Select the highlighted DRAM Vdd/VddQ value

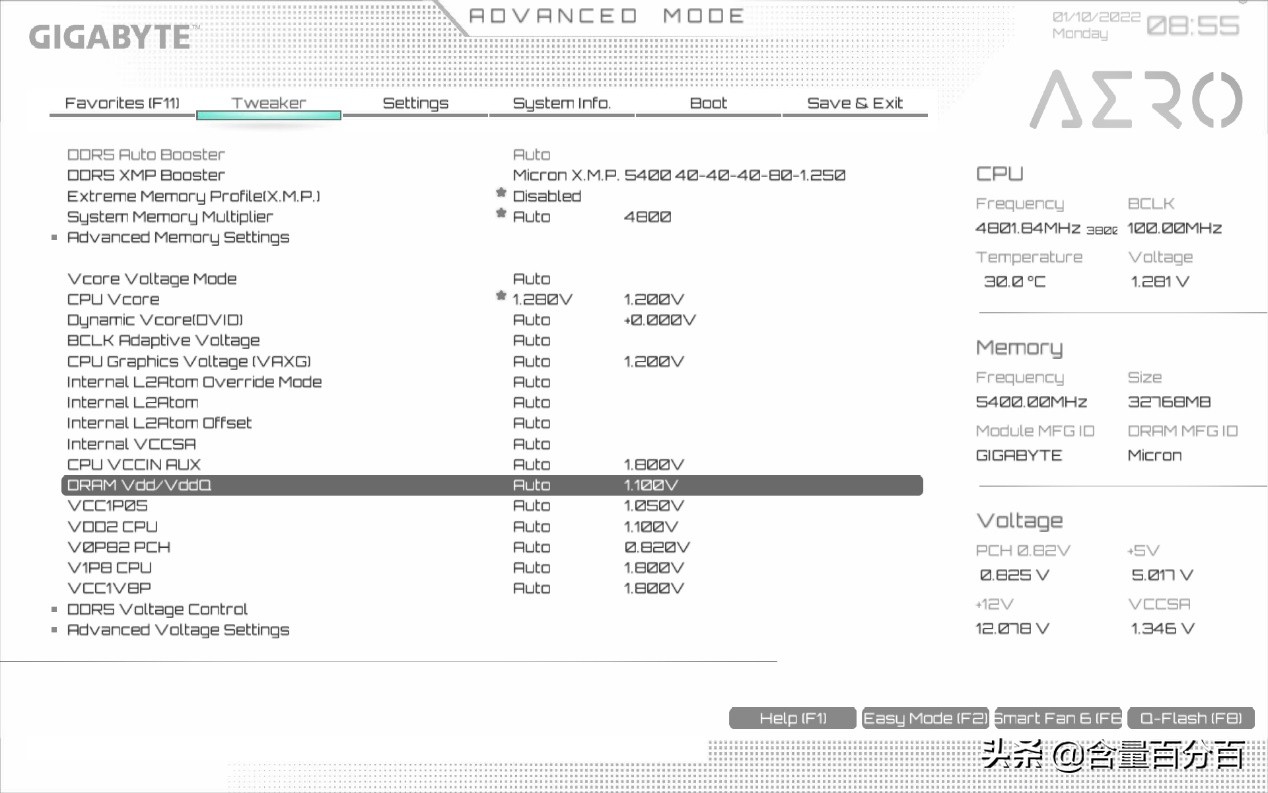[531, 485]
